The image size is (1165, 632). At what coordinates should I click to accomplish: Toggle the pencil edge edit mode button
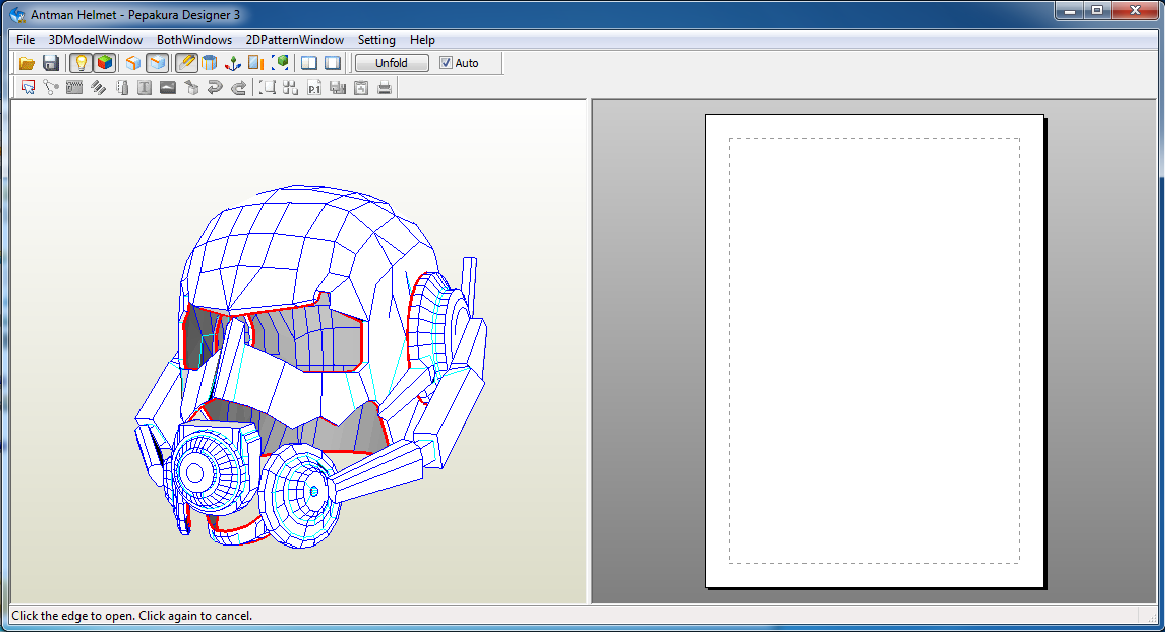tap(186, 63)
